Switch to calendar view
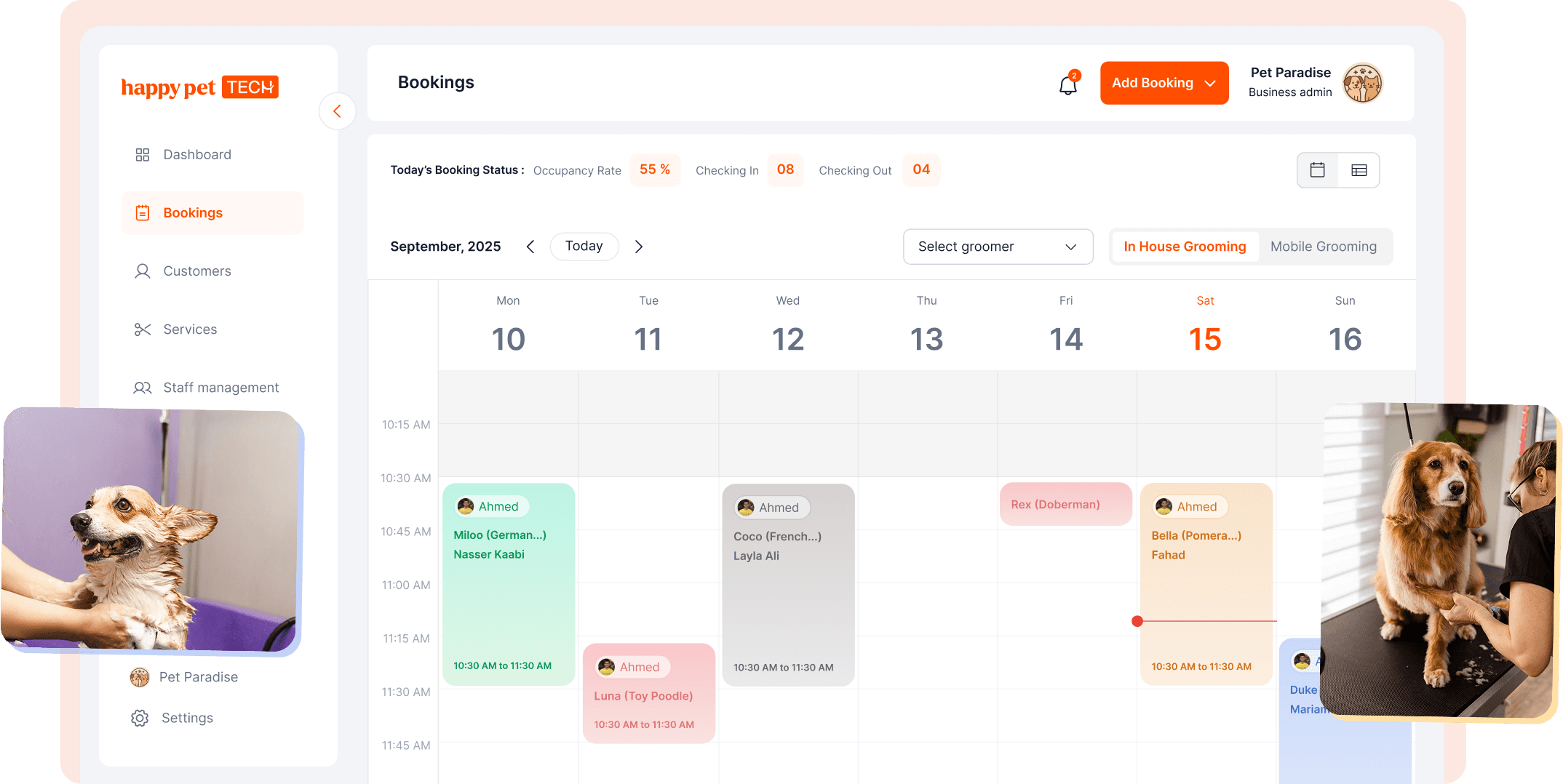 pos(1317,170)
